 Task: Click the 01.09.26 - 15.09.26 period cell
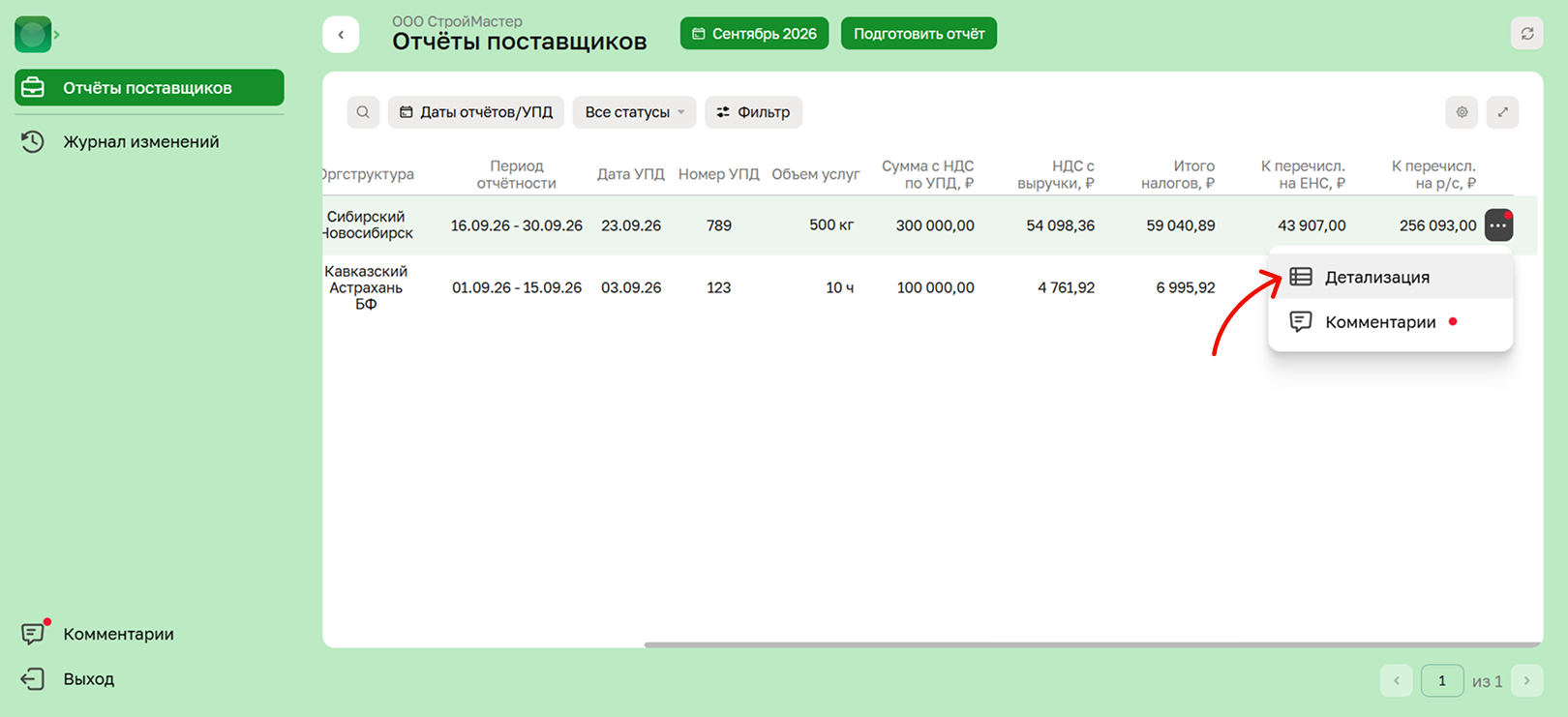click(517, 287)
